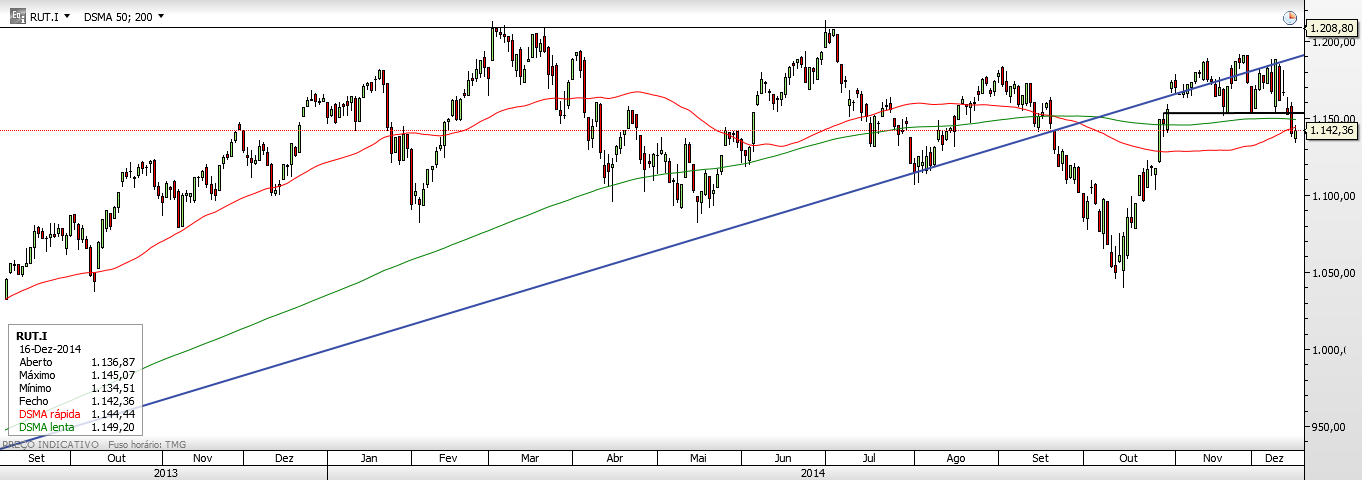Click the Ago month label

point(955,458)
